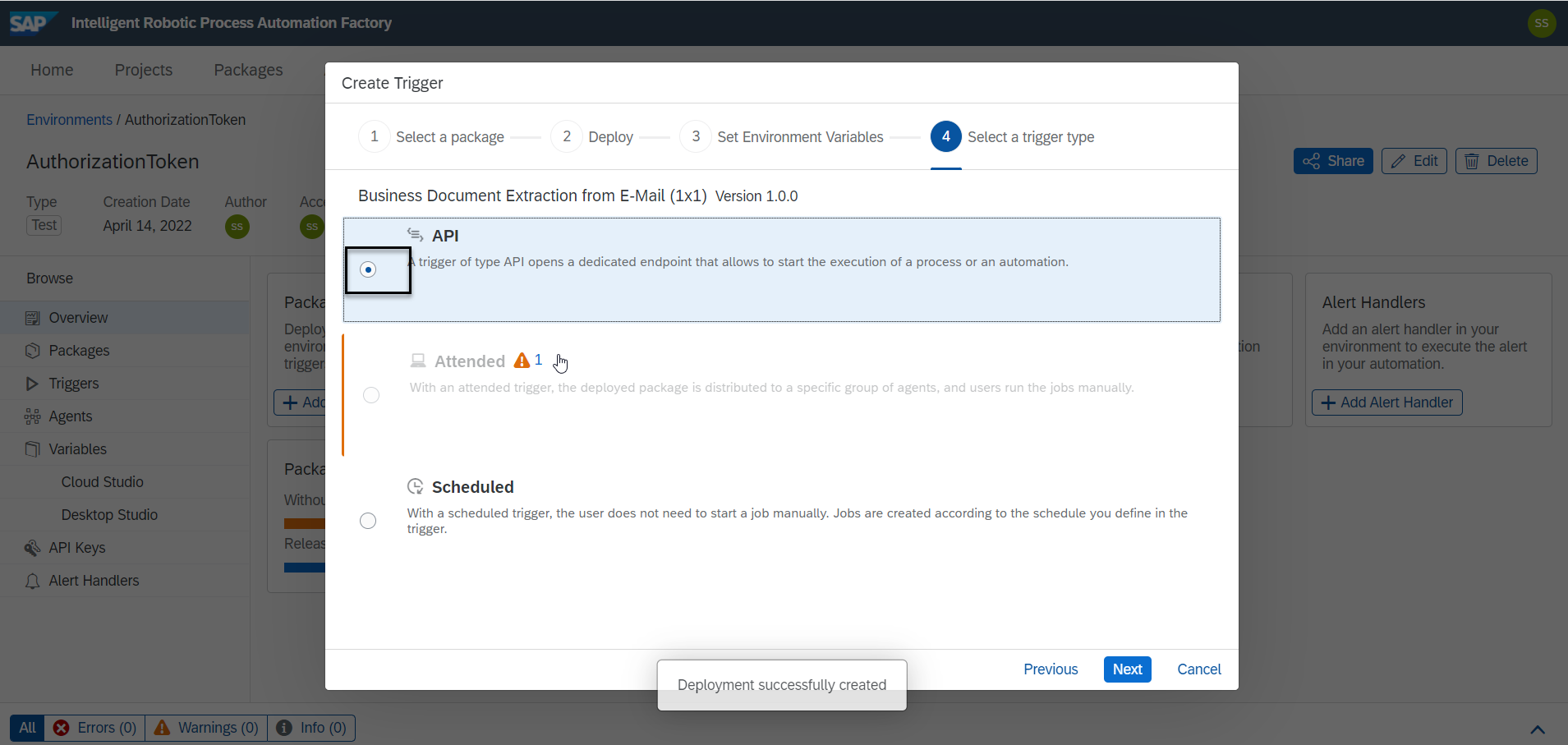Select Overview in Browse sidebar
Screen dimensions: 1568x745
coord(125,318)
